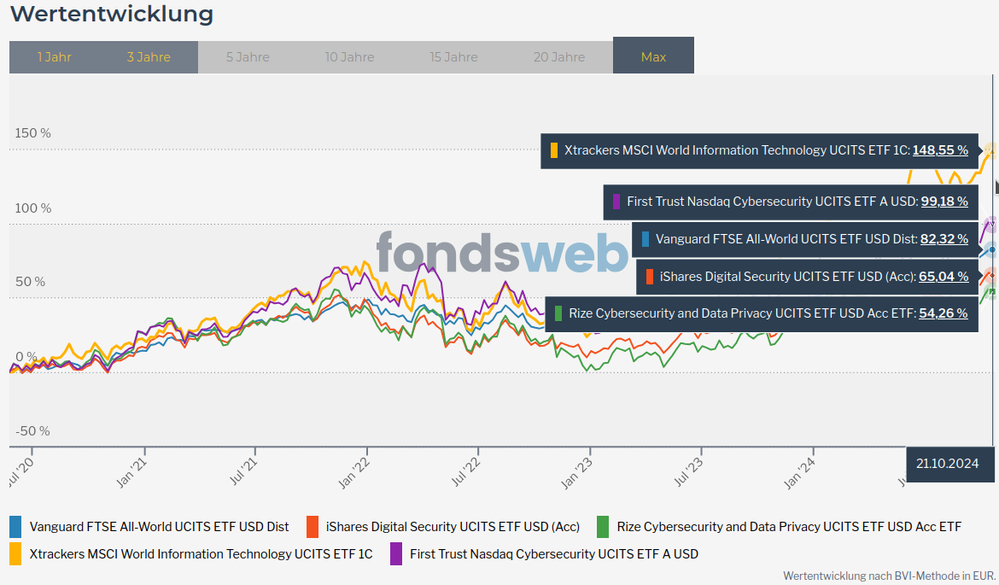Click First Trust tooltip value 99,18 %
The height and width of the screenshot is (585, 999).
(944, 201)
